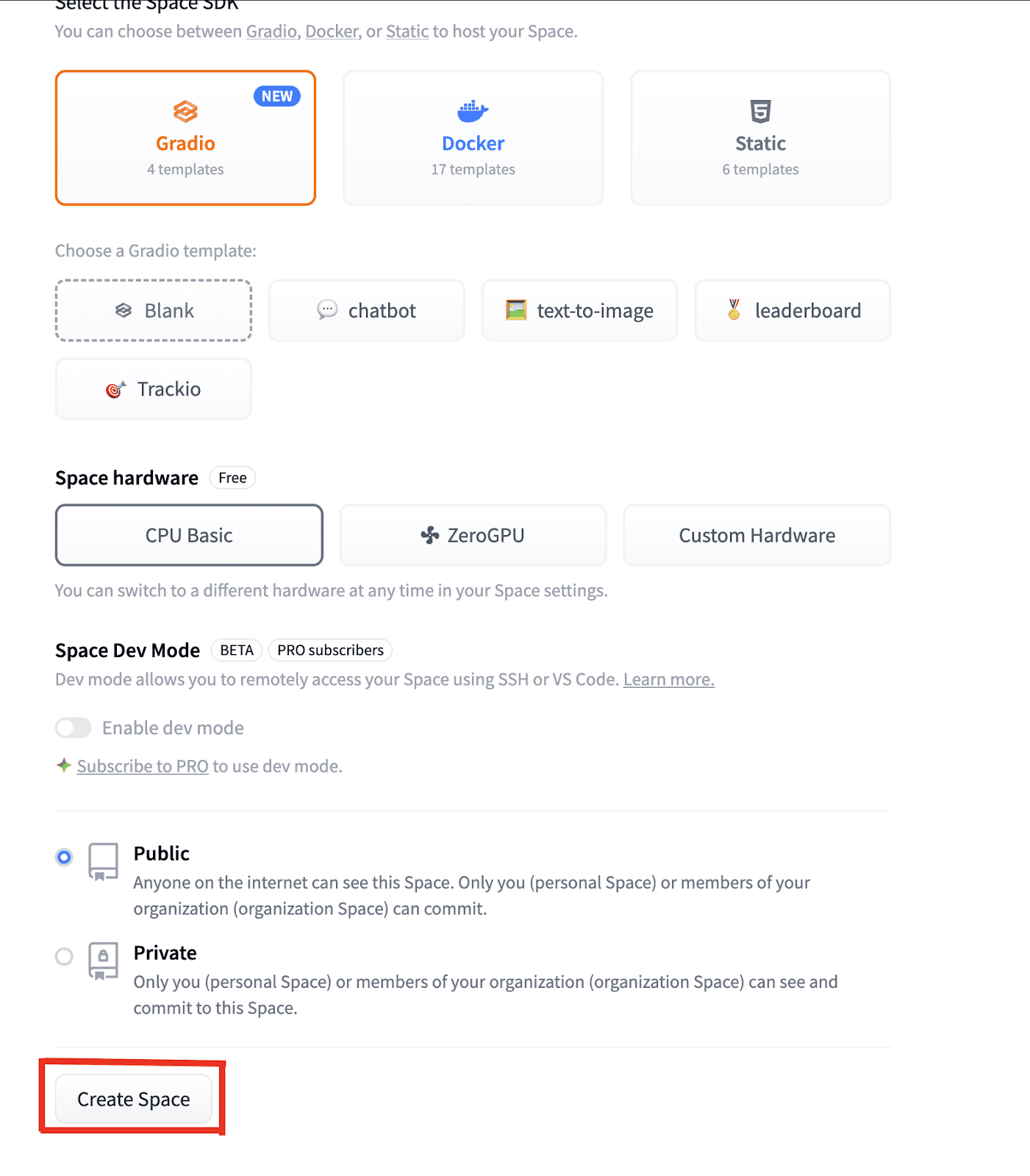Pick the Static HTML5 icon
Viewport: 1030px width, 1176px height.
(760, 112)
